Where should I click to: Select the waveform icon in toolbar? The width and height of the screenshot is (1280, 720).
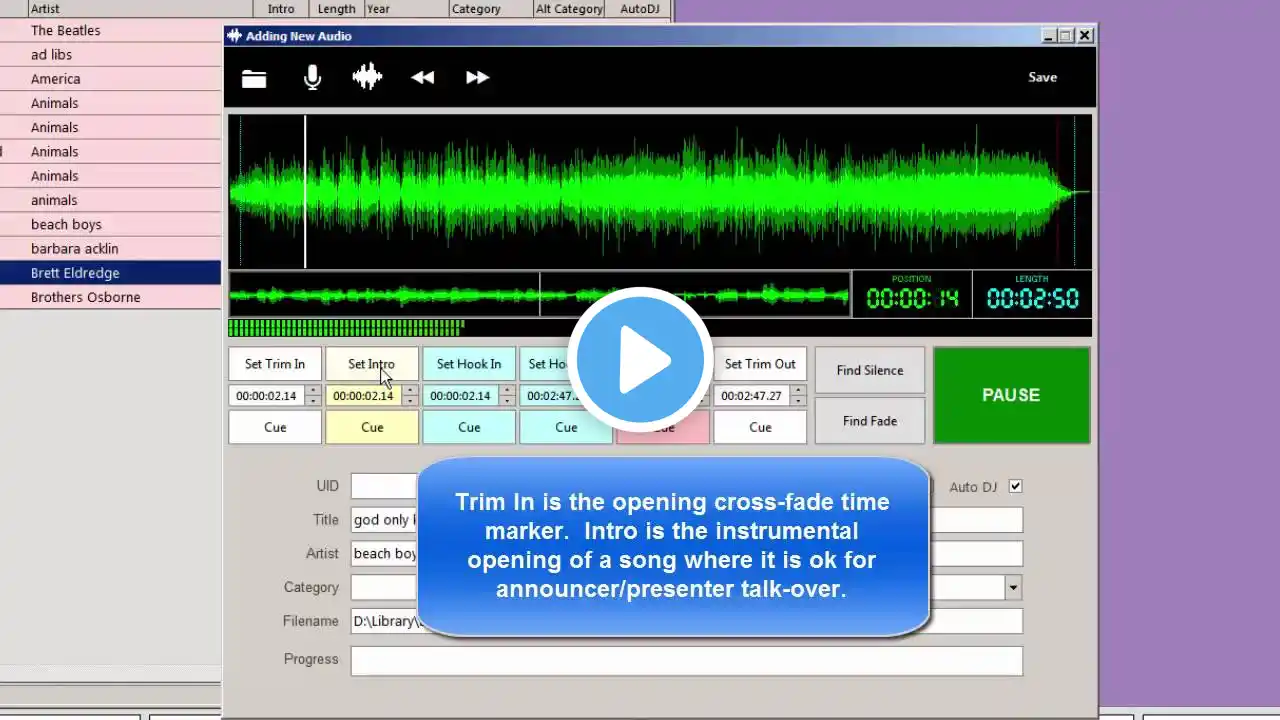[367, 77]
